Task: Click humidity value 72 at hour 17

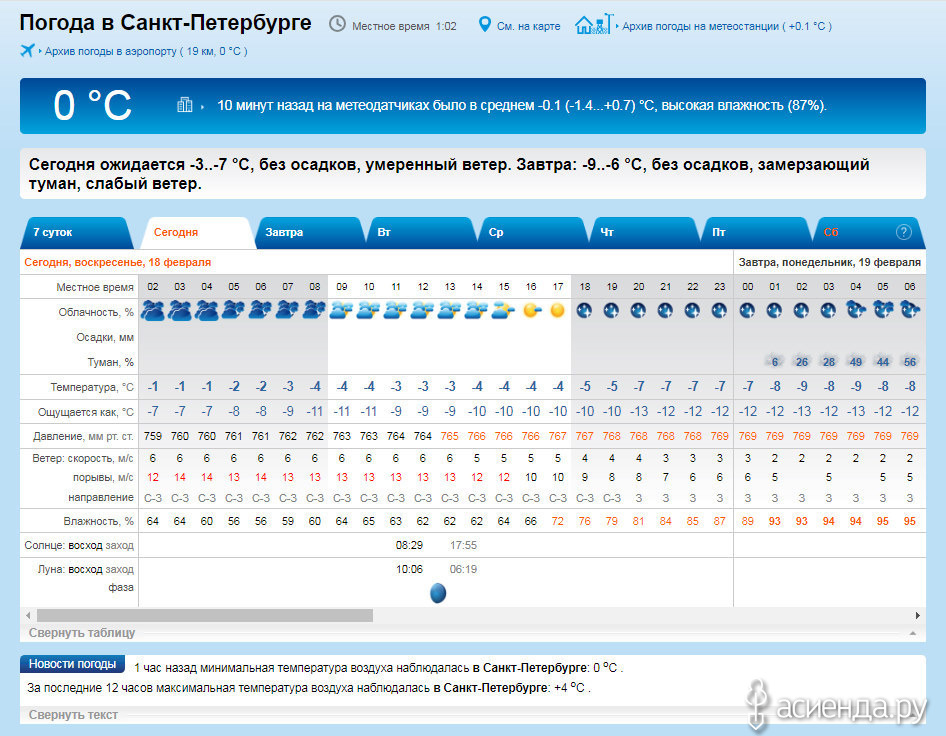Action: click(x=557, y=521)
